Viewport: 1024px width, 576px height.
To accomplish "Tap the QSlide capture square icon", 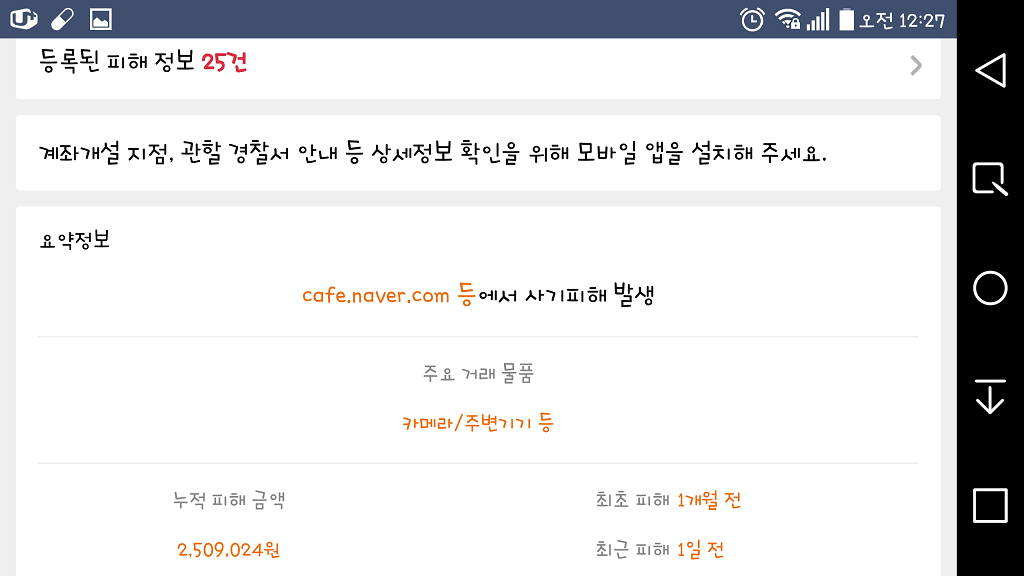I will pos(990,178).
